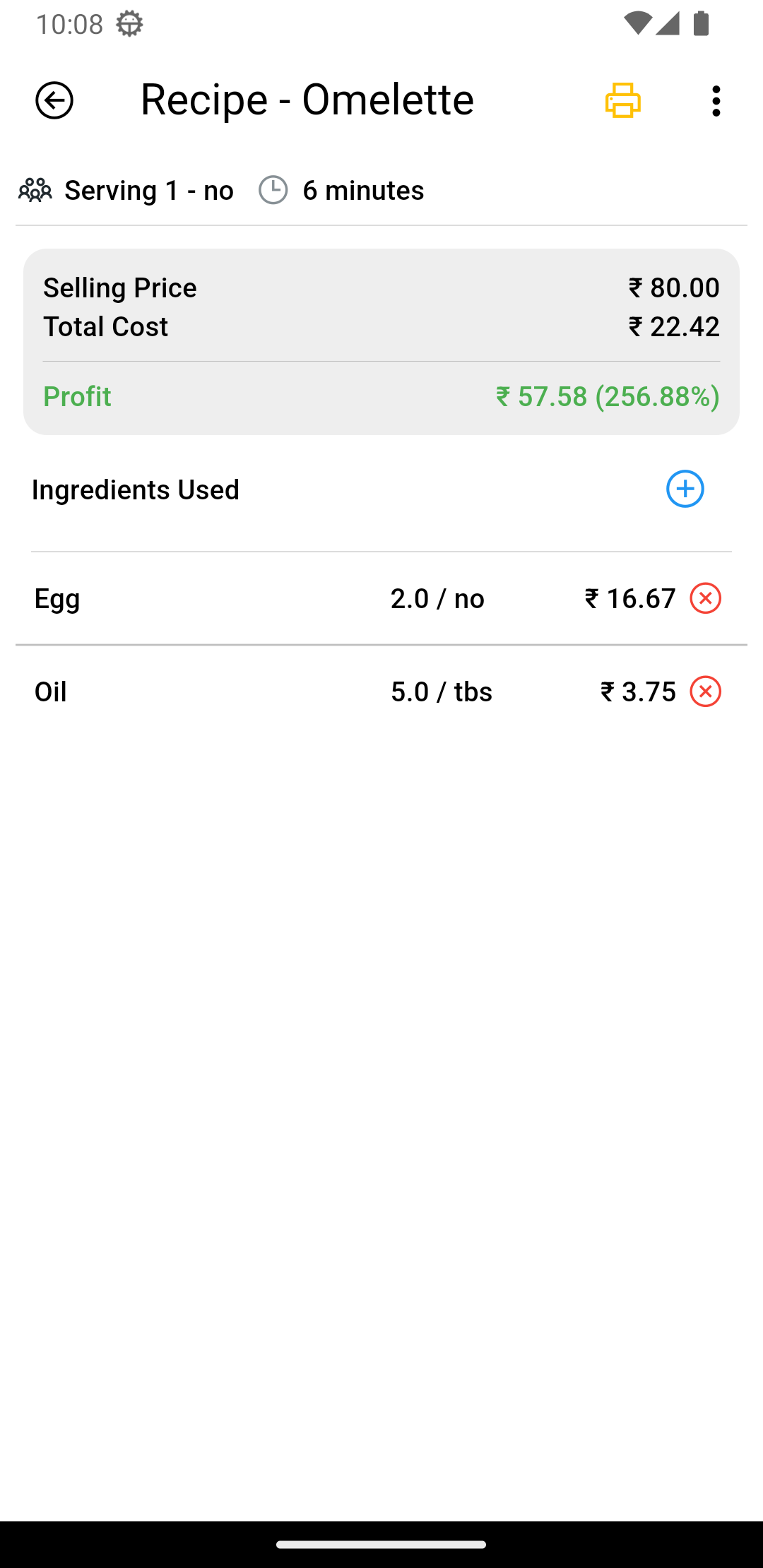Tap the clock time icon
The width and height of the screenshot is (763, 1568).
pyautogui.click(x=273, y=190)
